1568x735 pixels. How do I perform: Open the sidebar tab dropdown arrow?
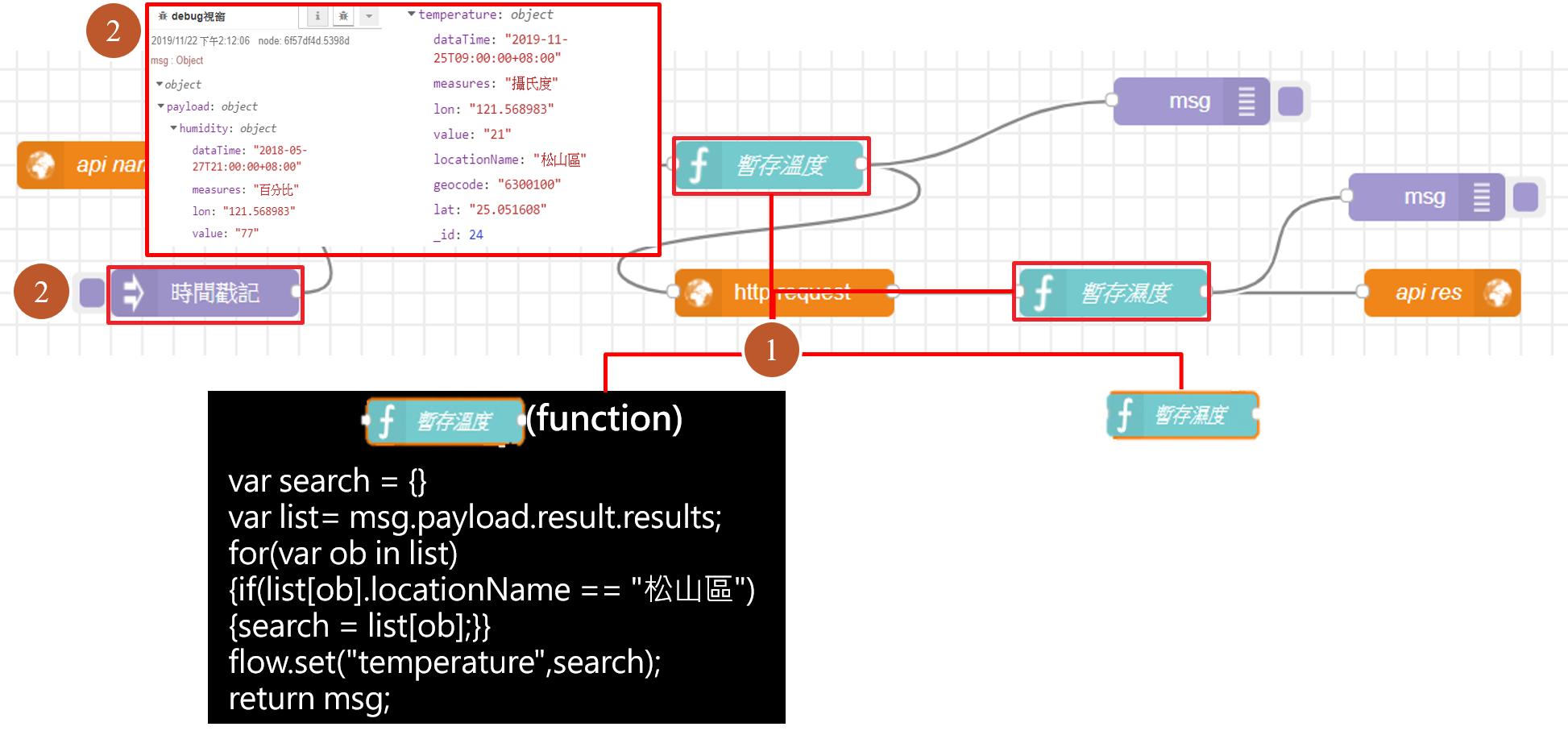click(368, 16)
